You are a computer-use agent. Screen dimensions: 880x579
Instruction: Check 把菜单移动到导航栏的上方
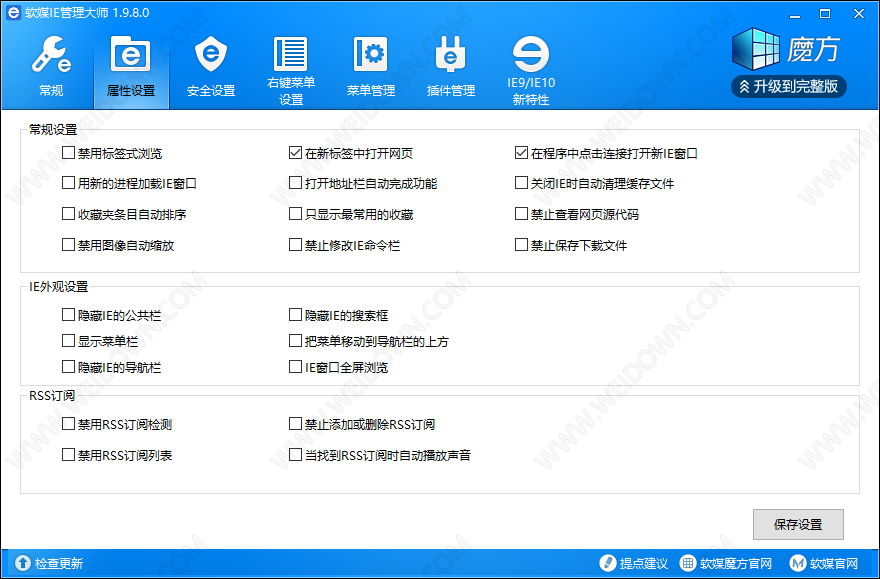point(295,341)
